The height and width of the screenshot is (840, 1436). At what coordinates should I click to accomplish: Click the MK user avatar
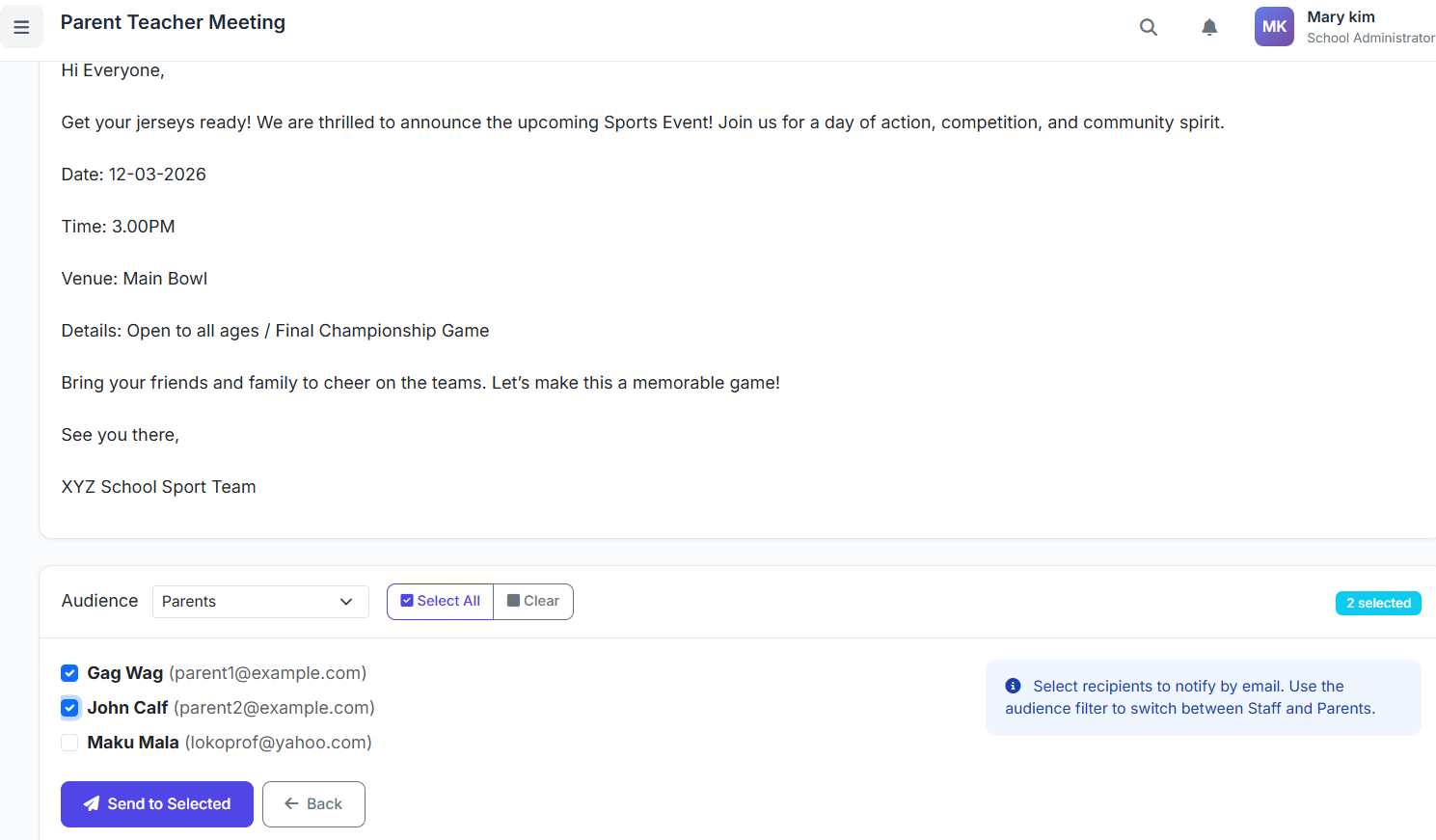click(1274, 27)
